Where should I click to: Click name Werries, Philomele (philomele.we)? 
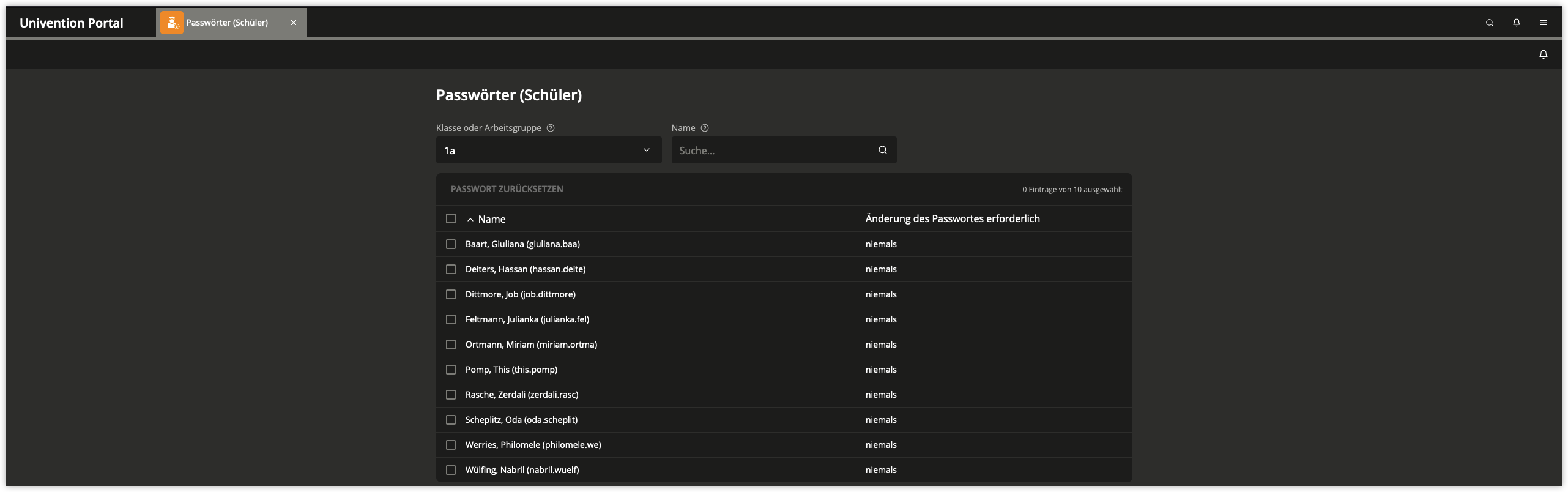(533, 445)
